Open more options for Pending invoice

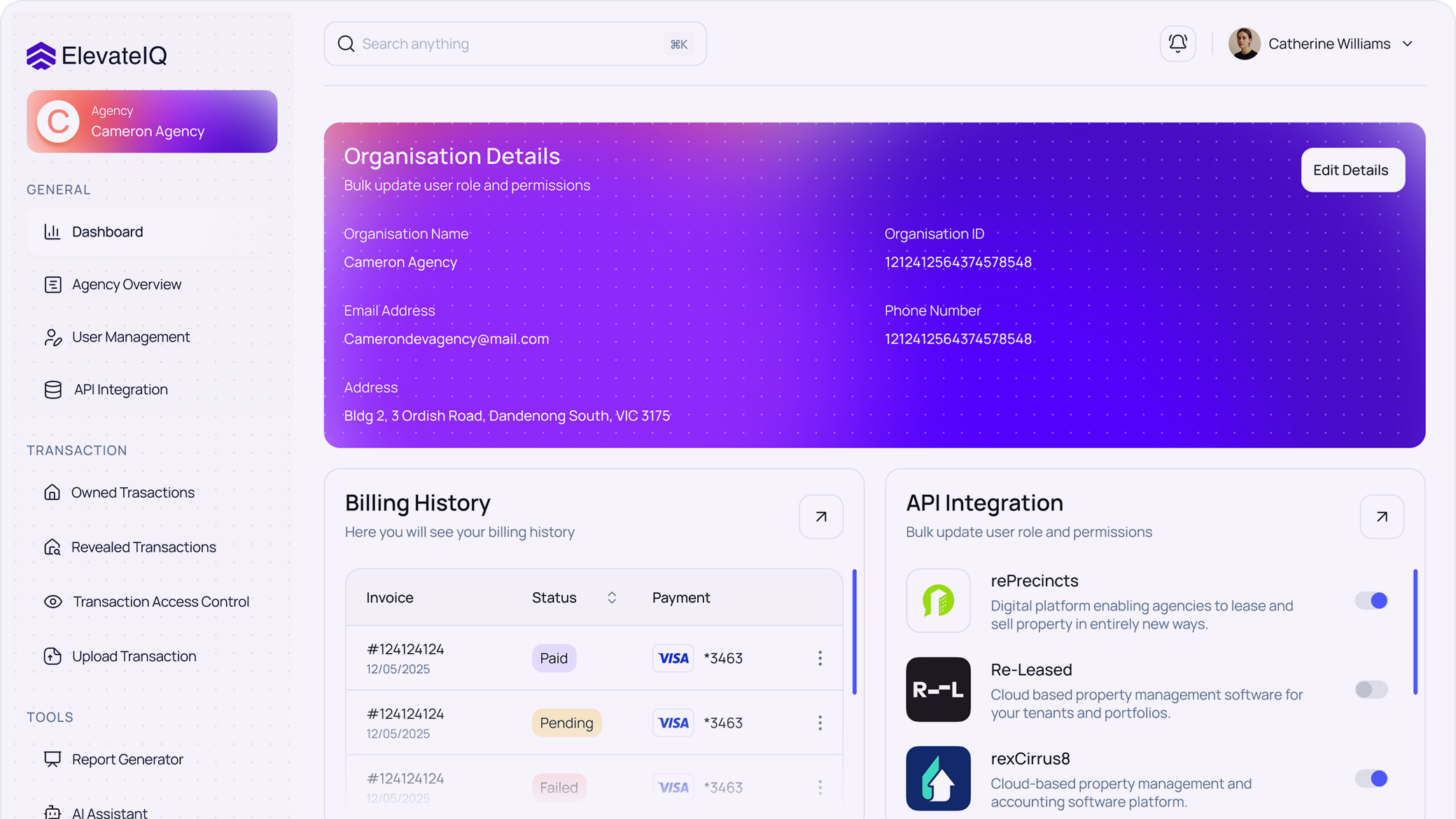click(x=820, y=722)
